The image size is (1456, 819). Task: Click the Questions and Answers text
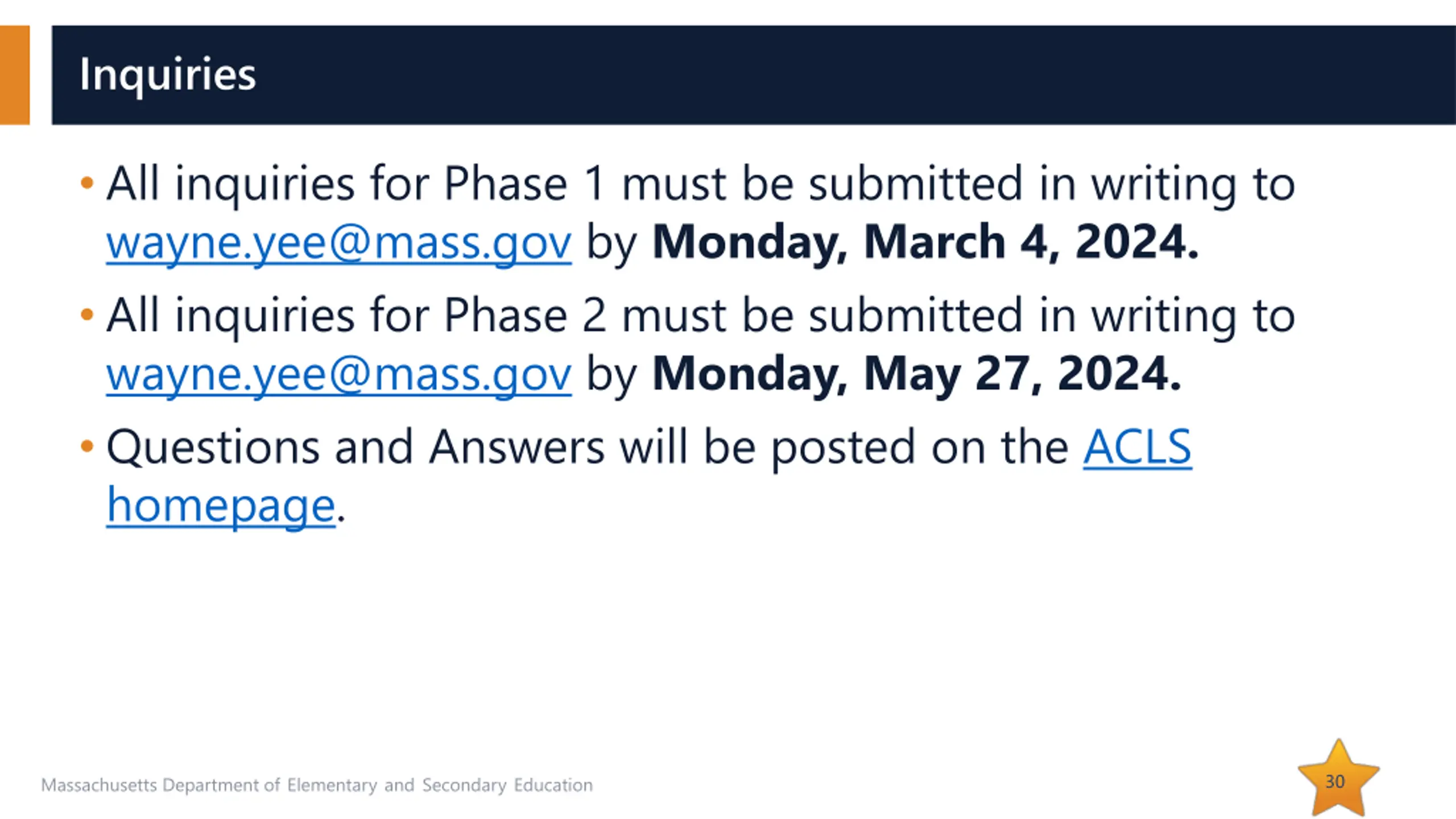point(355,448)
